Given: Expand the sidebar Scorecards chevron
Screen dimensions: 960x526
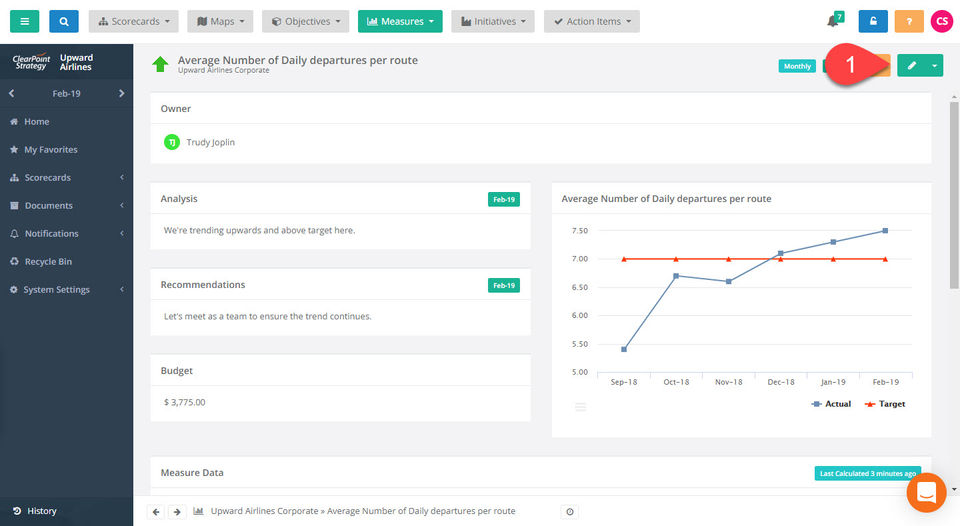Looking at the screenshot, I should coord(122,178).
